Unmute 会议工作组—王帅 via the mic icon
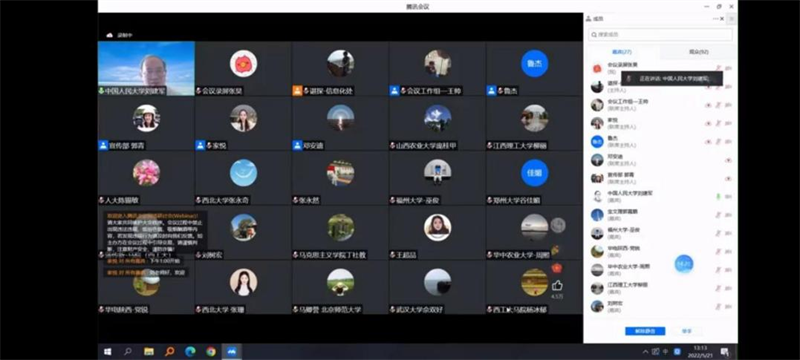This screenshot has width=800, height=360. [718, 105]
